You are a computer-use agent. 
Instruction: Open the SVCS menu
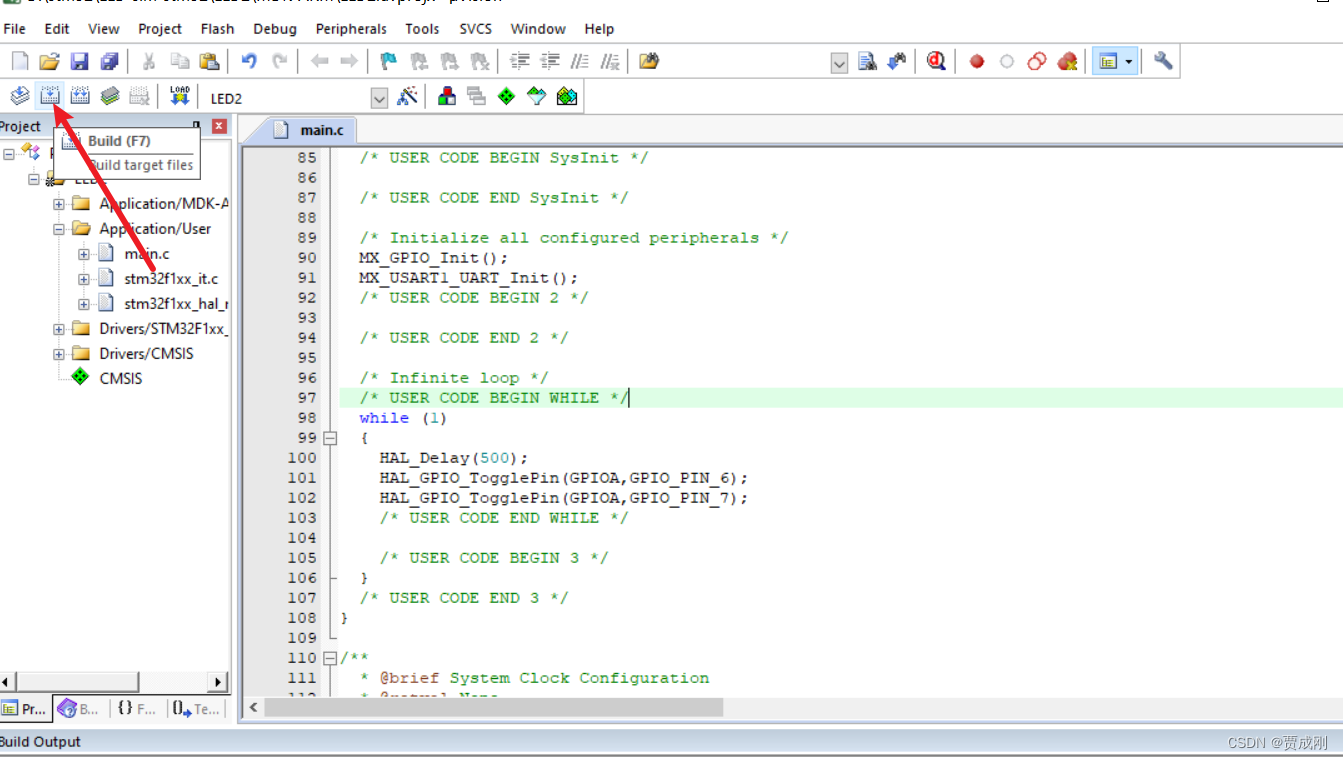pyautogui.click(x=475, y=29)
